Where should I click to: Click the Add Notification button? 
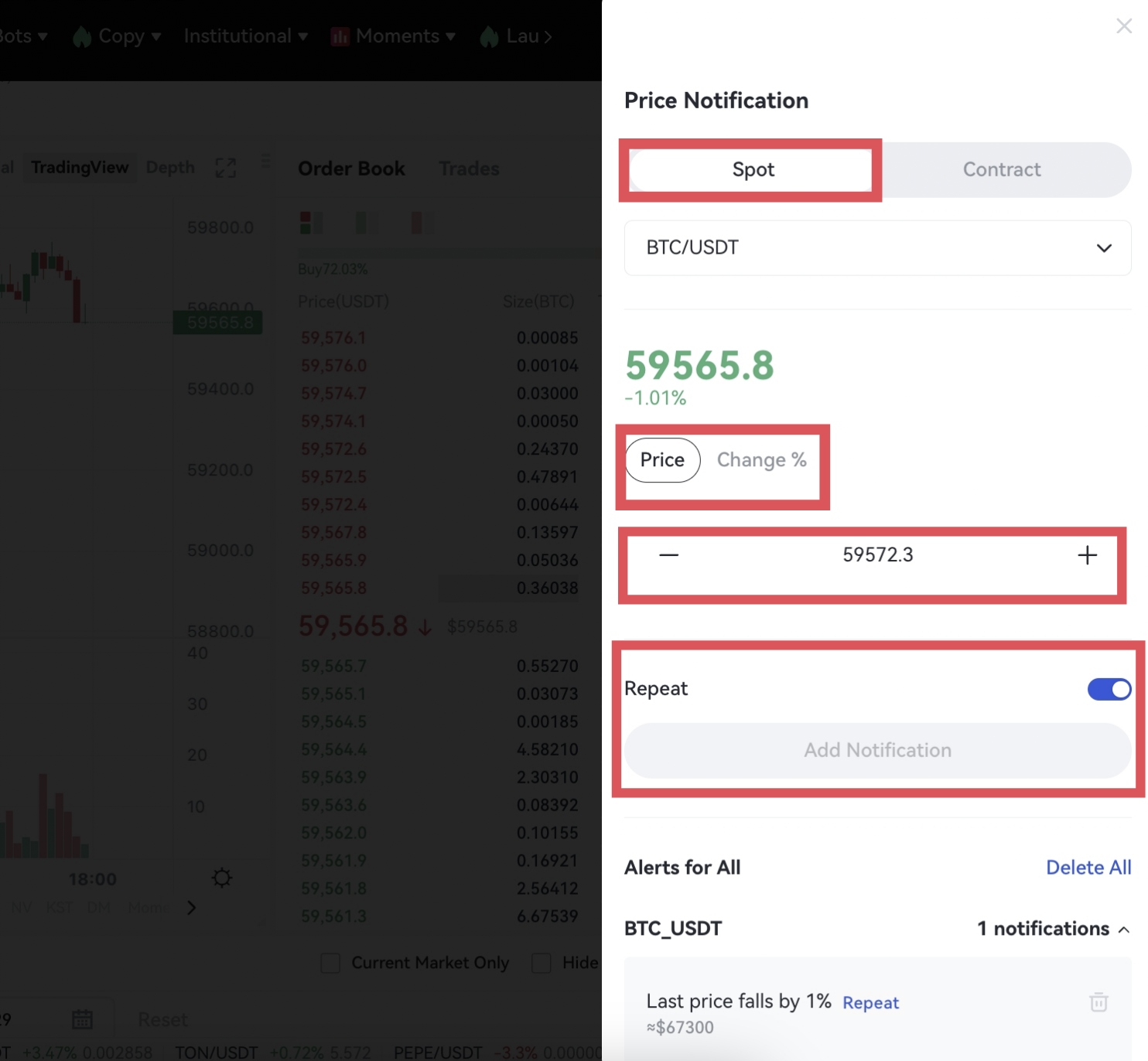[877, 750]
